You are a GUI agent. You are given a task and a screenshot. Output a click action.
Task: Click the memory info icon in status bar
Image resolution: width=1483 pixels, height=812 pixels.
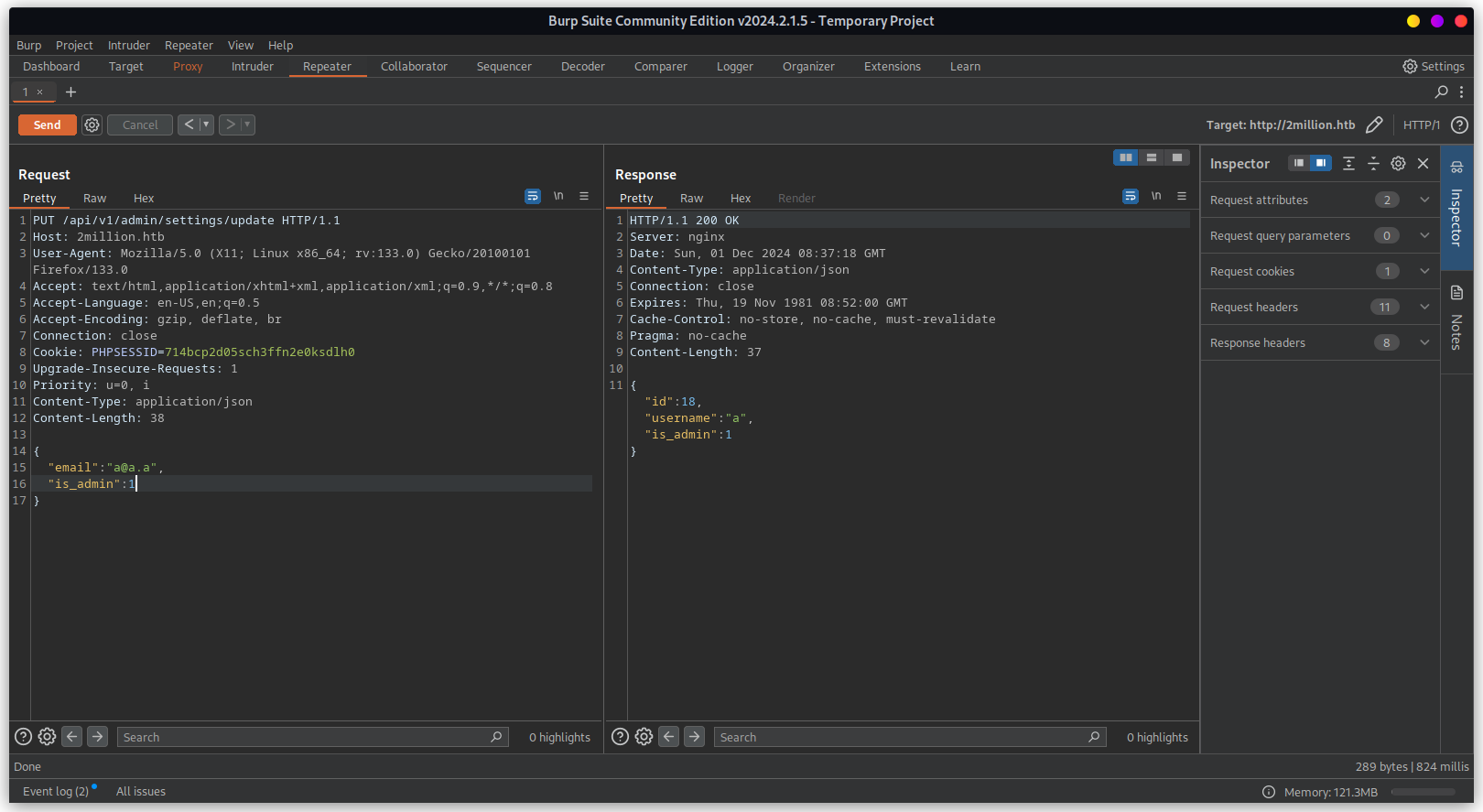1269,792
